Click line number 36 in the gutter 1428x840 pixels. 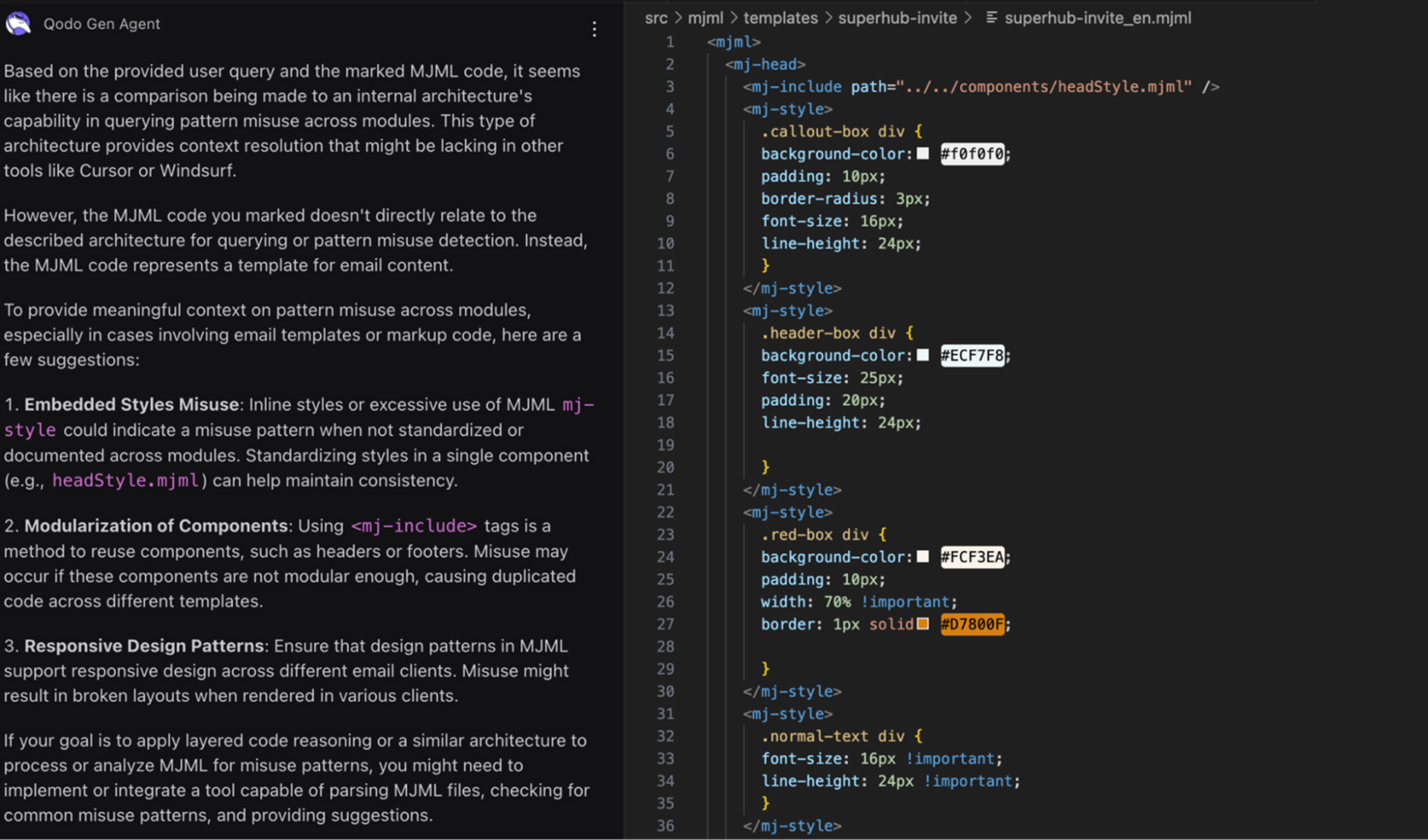[666, 825]
